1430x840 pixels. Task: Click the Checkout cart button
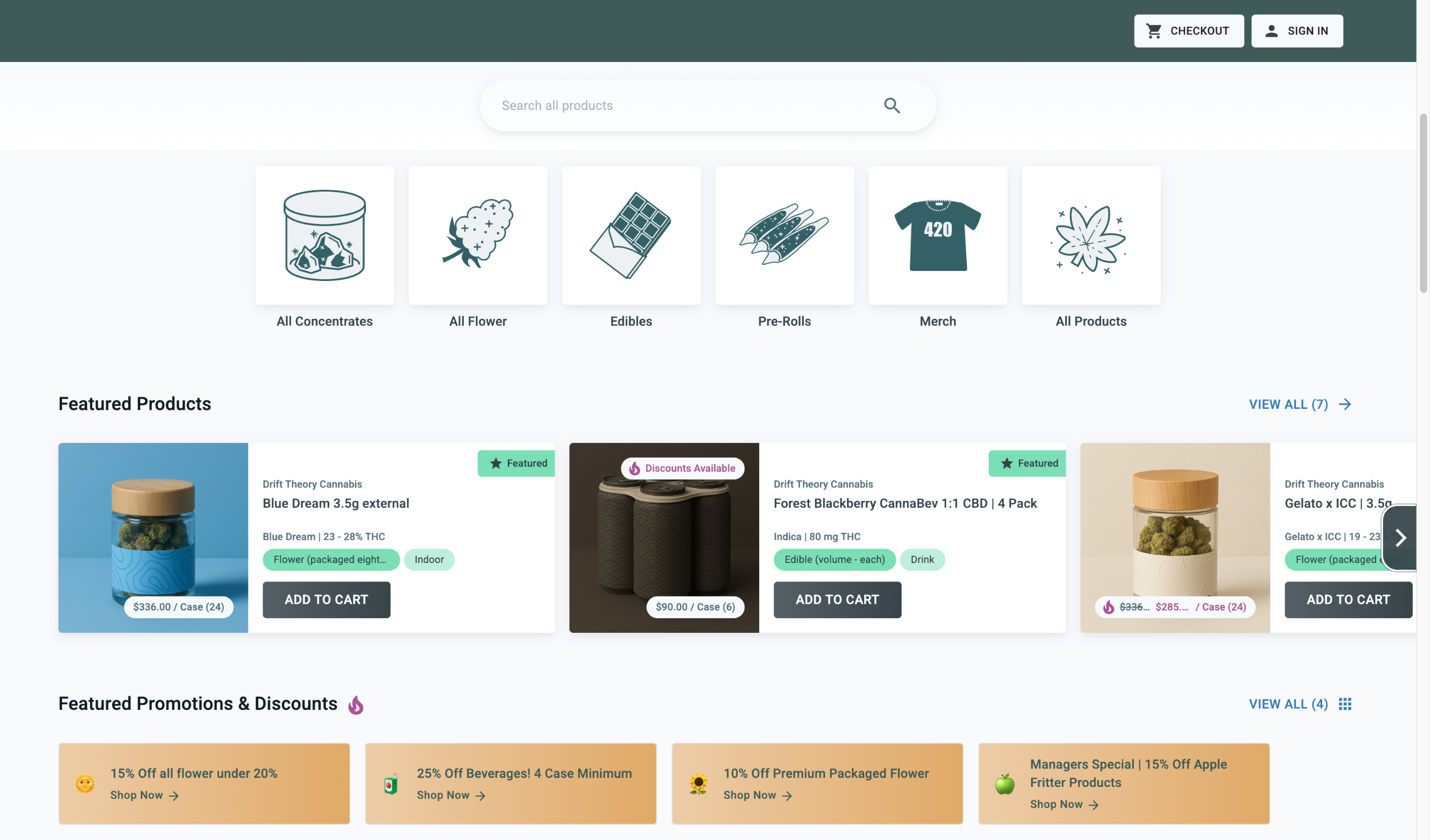coord(1188,31)
